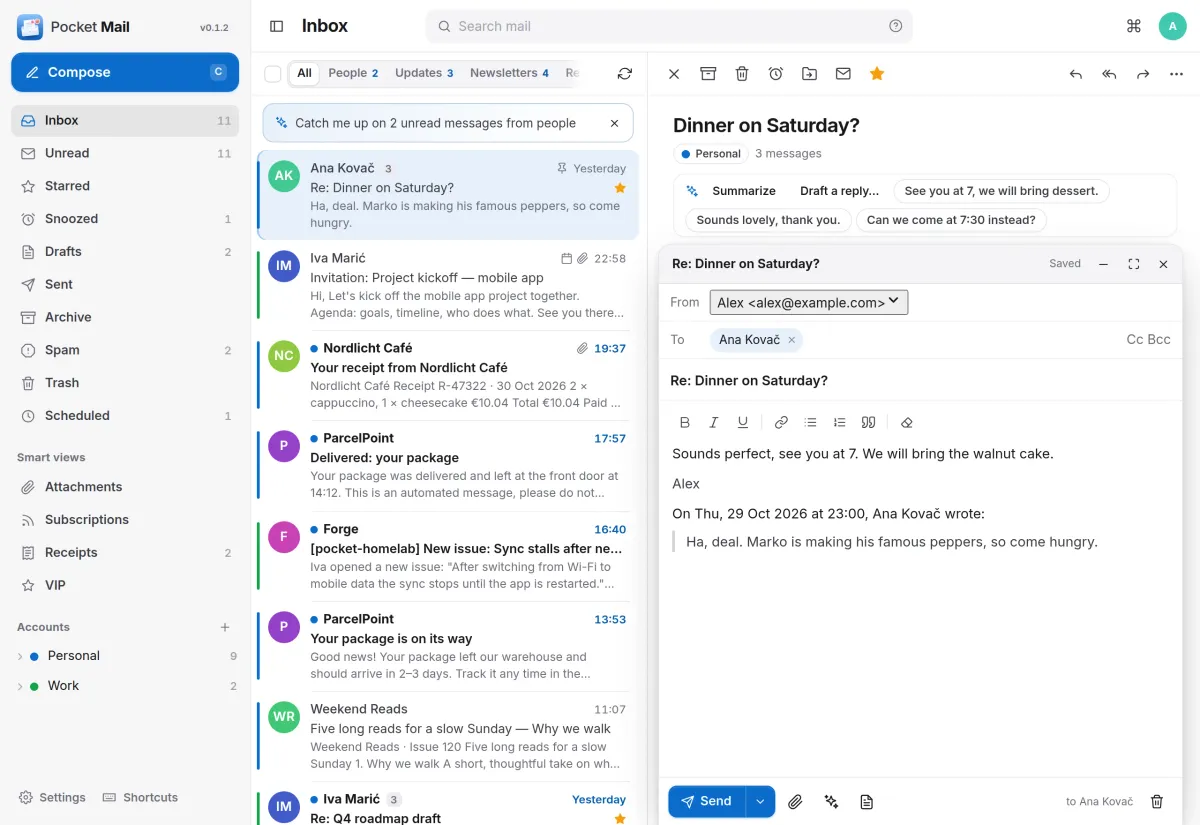Screen dimensions: 1200x825
Task: Add a block quote to the reply
Action: pyautogui.click(x=869, y=422)
